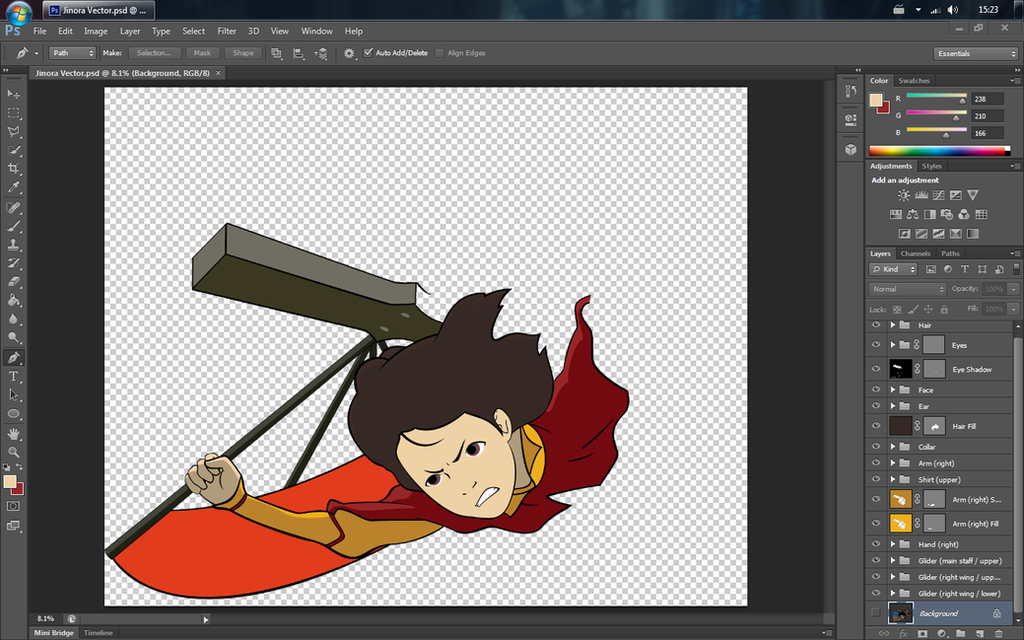Viewport: 1024px width, 640px height.
Task: Expand the Arm (right) group
Action: point(893,463)
